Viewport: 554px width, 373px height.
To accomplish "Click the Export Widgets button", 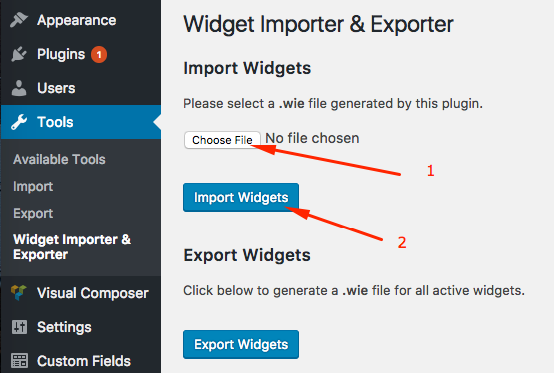I will pos(241,344).
